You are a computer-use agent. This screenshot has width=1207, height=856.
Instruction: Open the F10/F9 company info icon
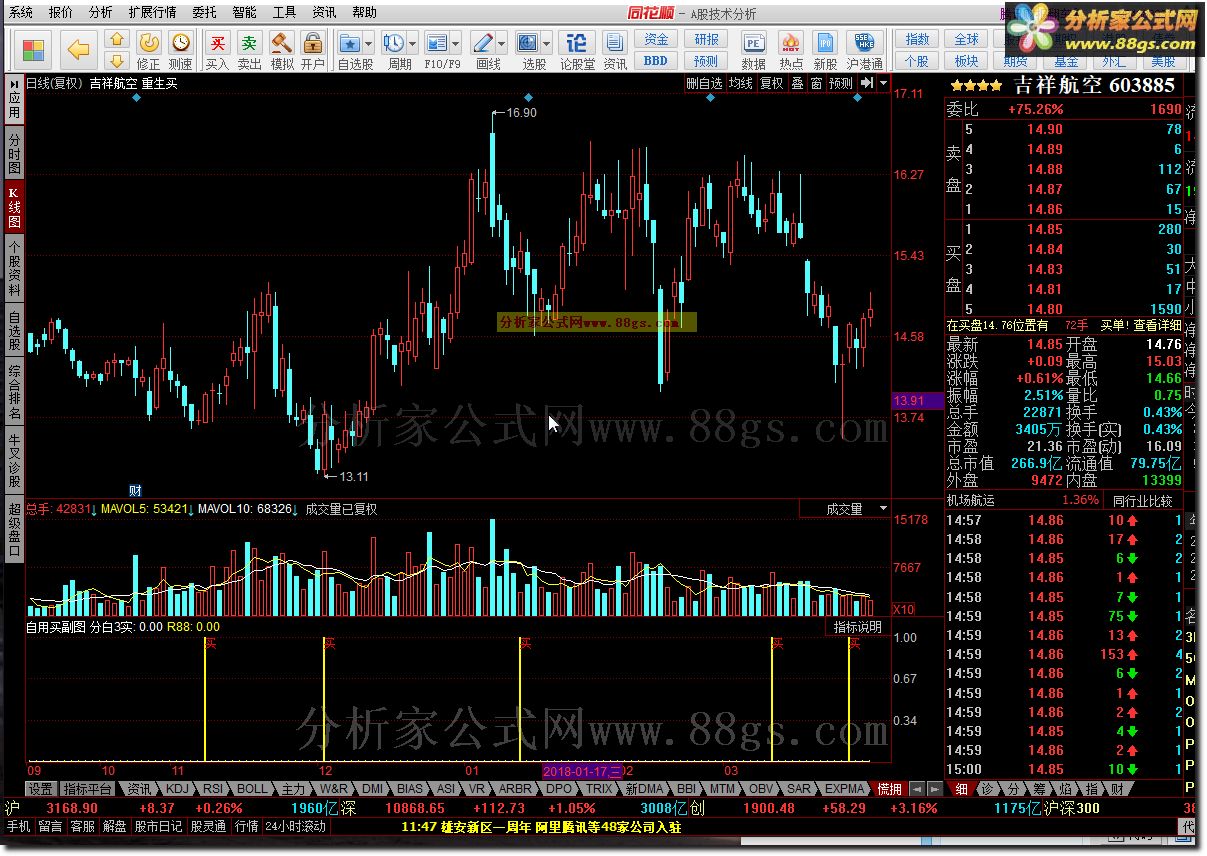[x=437, y=50]
